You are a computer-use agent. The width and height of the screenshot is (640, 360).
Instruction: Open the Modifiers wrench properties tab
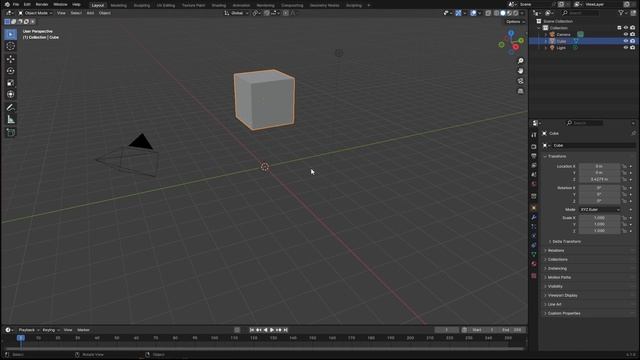(533, 217)
